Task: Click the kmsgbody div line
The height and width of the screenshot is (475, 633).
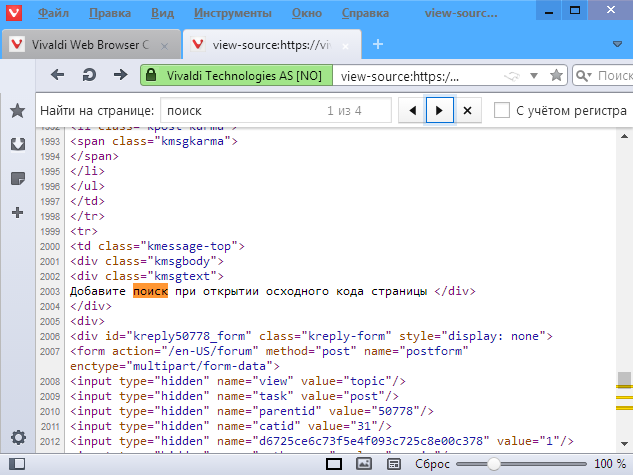Action: (x=147, y=261)
